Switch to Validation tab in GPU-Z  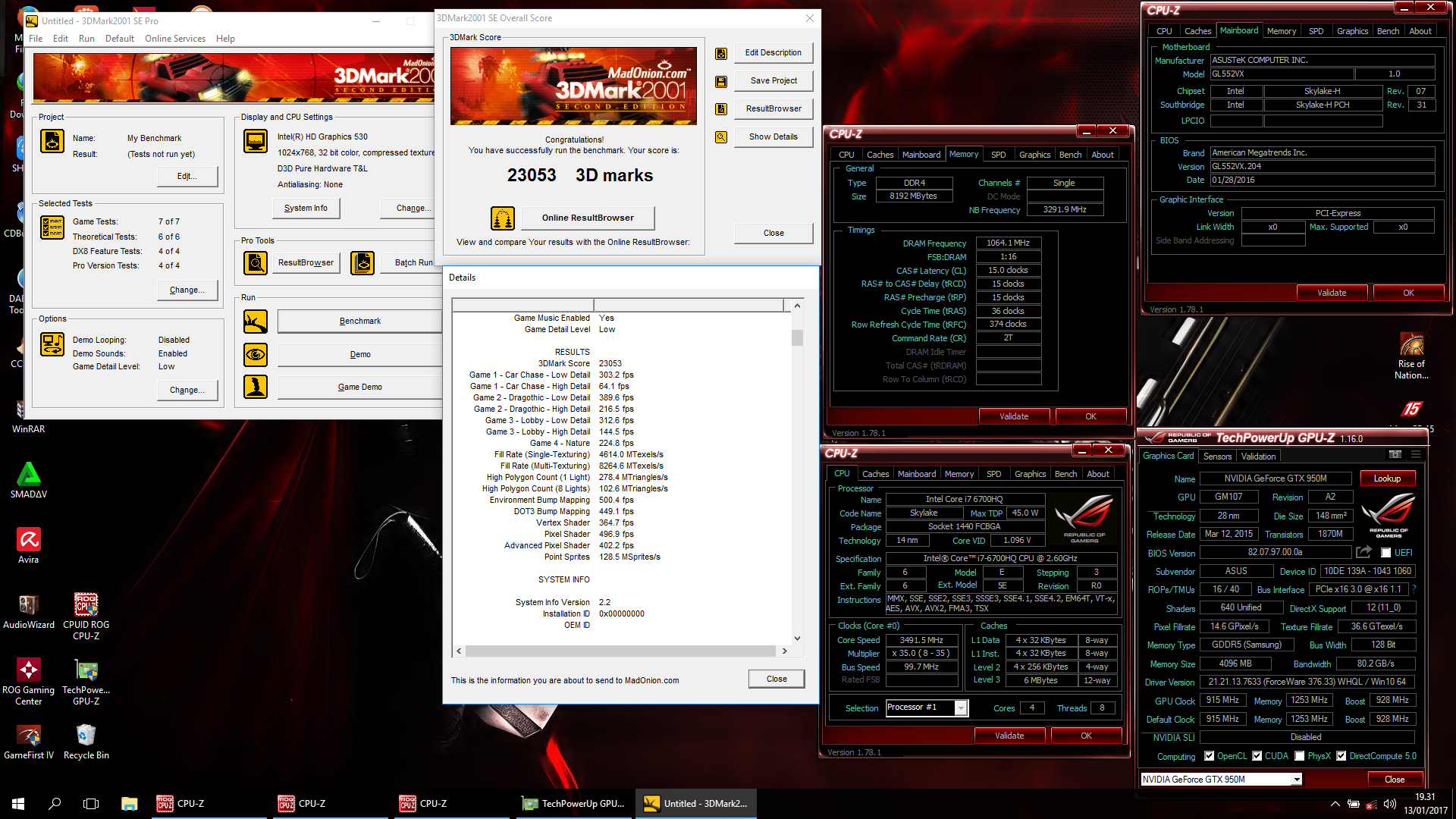1258,457
